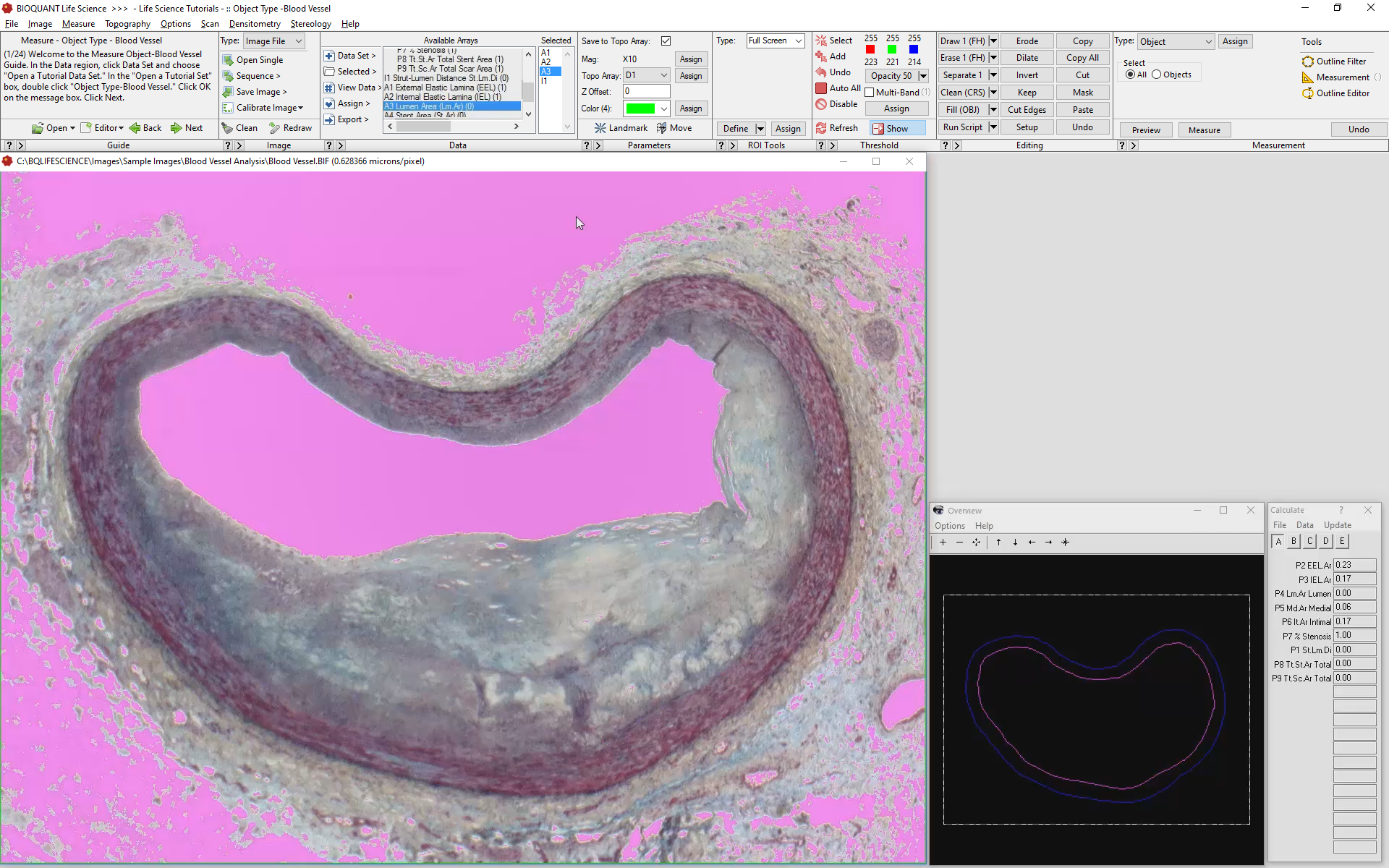Open the image Type dropdown (Image File)
The height and width of the screenshot is (868, 1389).
(273, 41)
